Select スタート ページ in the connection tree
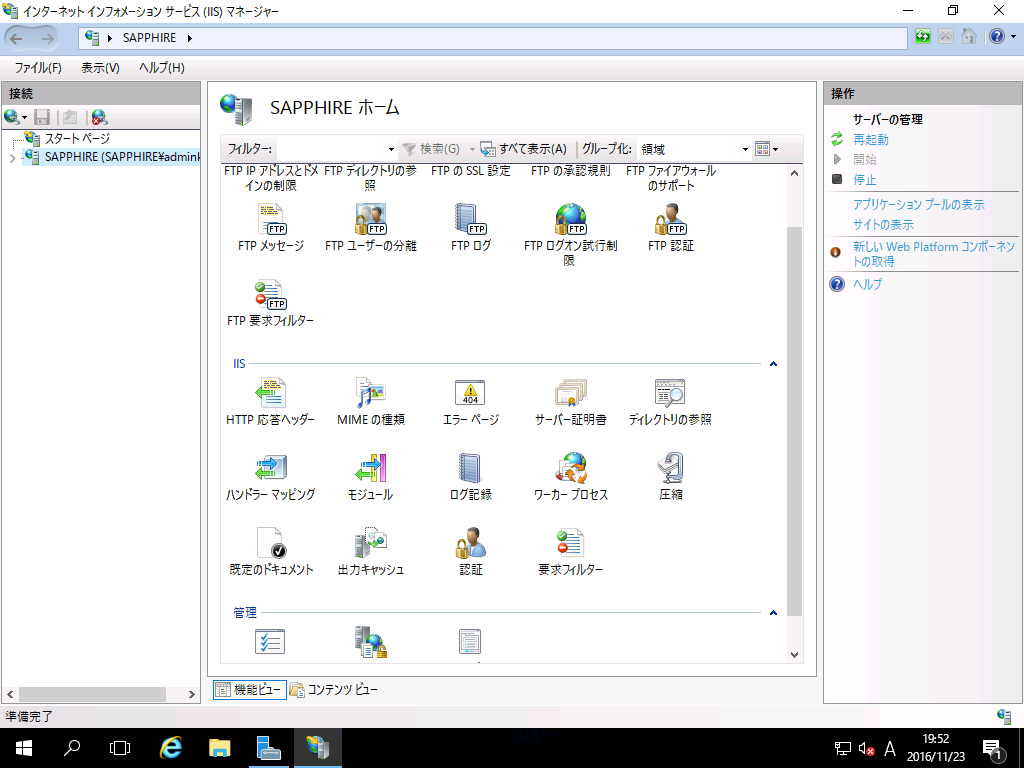Viewport: 1024px width, 768px height. (x=77, y=138)
